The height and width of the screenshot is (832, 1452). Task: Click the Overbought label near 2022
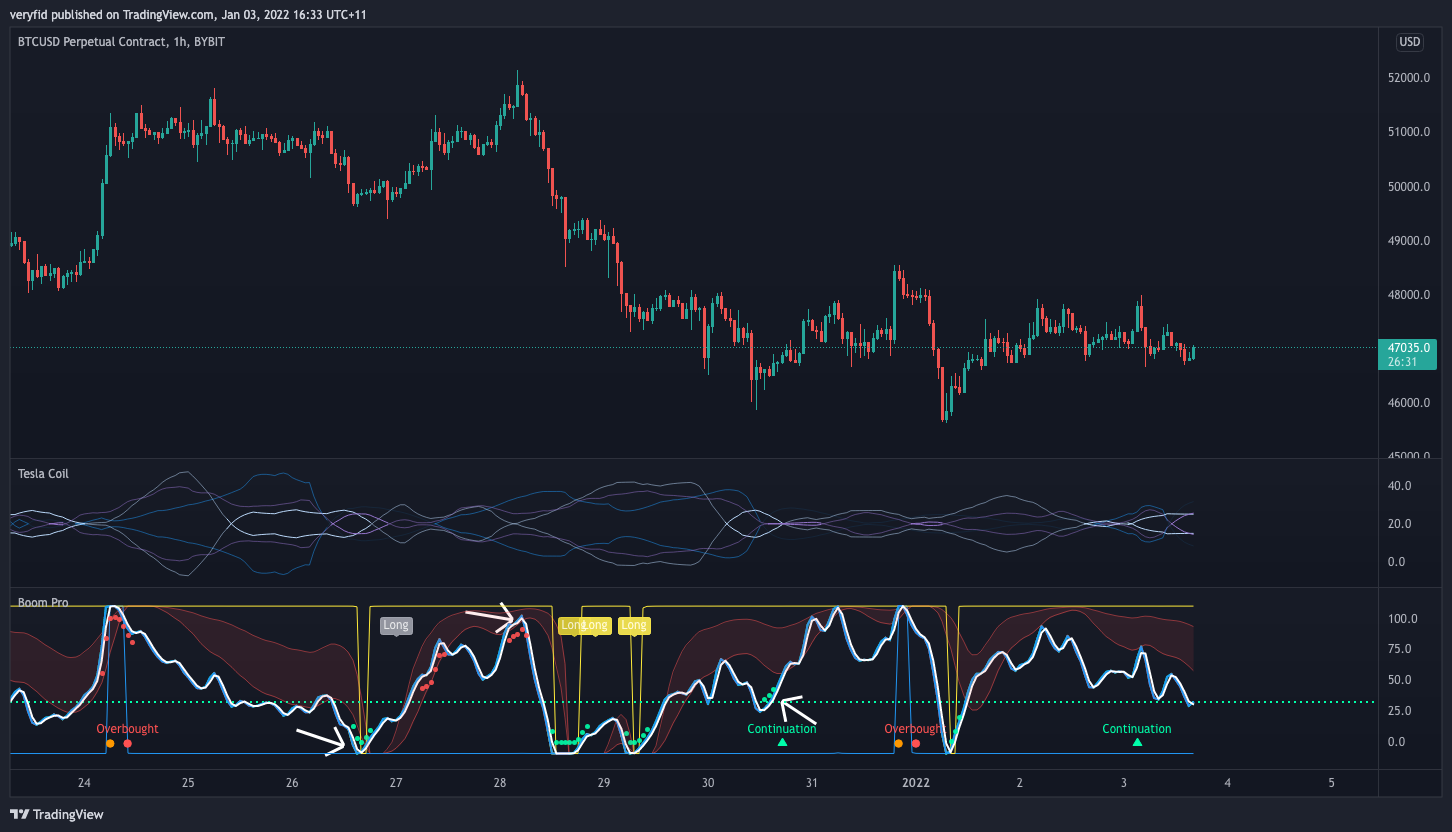pos(915,729)
